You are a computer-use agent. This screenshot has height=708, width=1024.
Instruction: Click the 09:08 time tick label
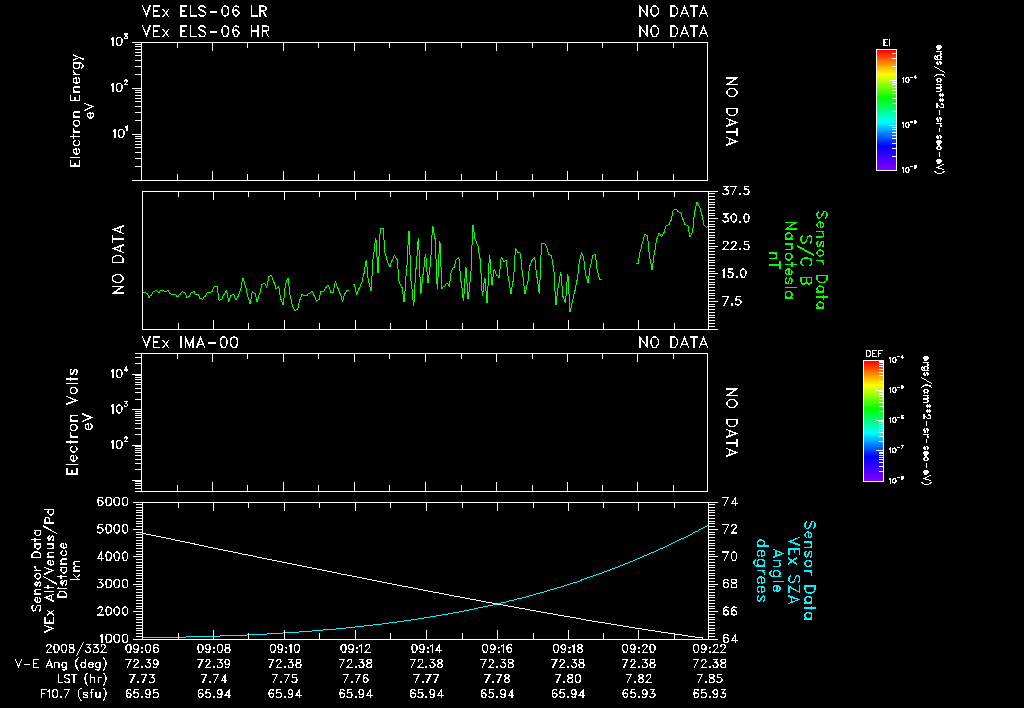[214, 649]
